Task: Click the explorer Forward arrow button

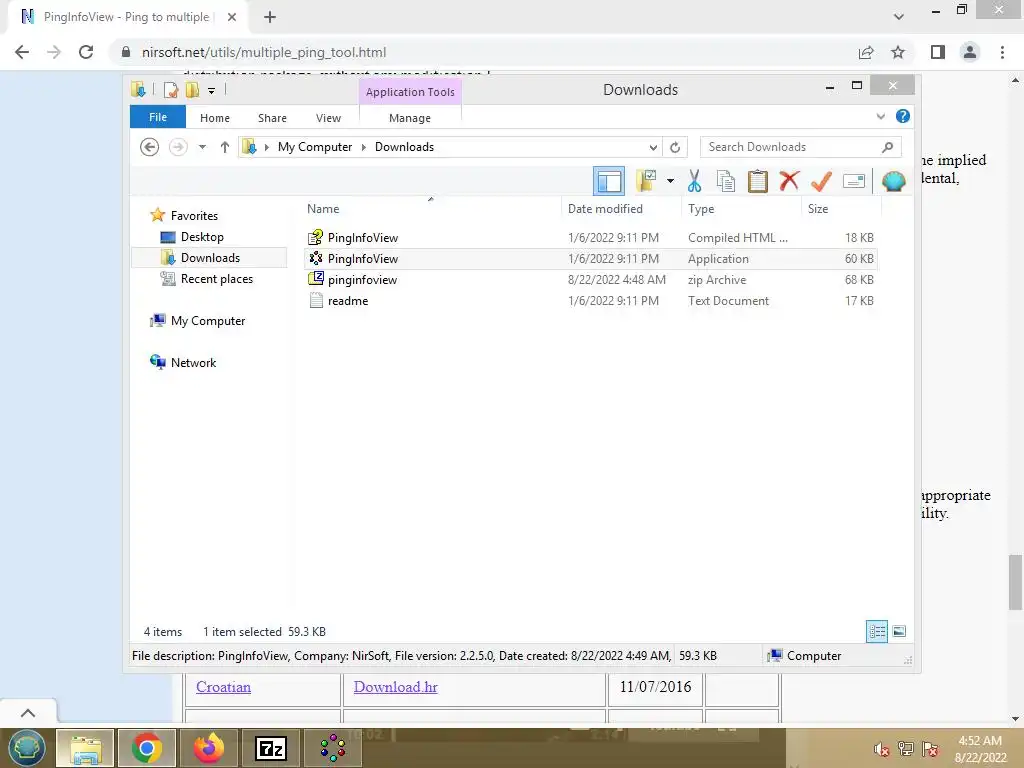Action: [x=178, y=147]
